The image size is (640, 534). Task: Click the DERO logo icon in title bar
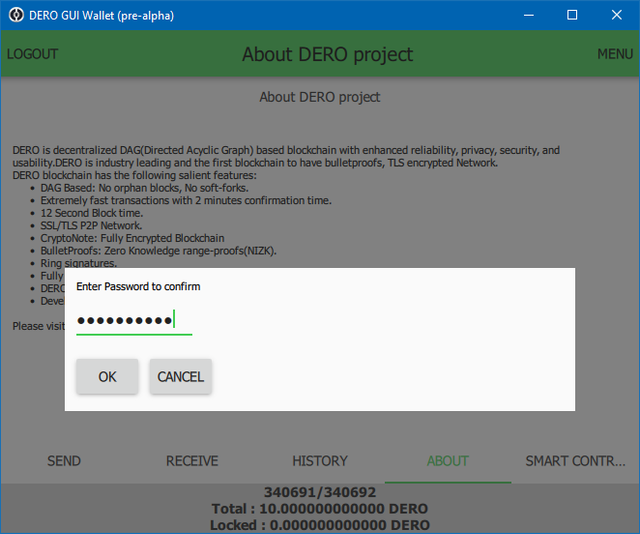click(x=16, y=15)
